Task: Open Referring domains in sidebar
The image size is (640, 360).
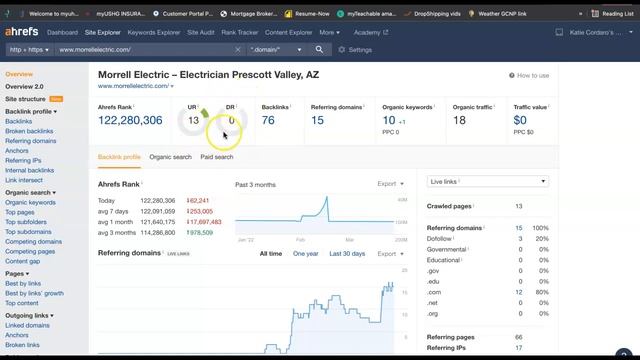Action: point(31,141)
